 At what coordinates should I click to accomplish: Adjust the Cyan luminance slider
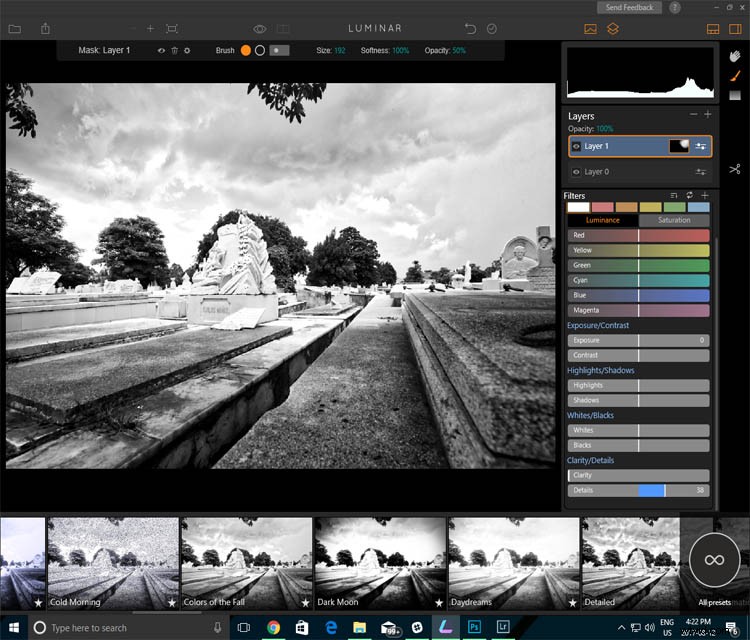coord(639,280)
